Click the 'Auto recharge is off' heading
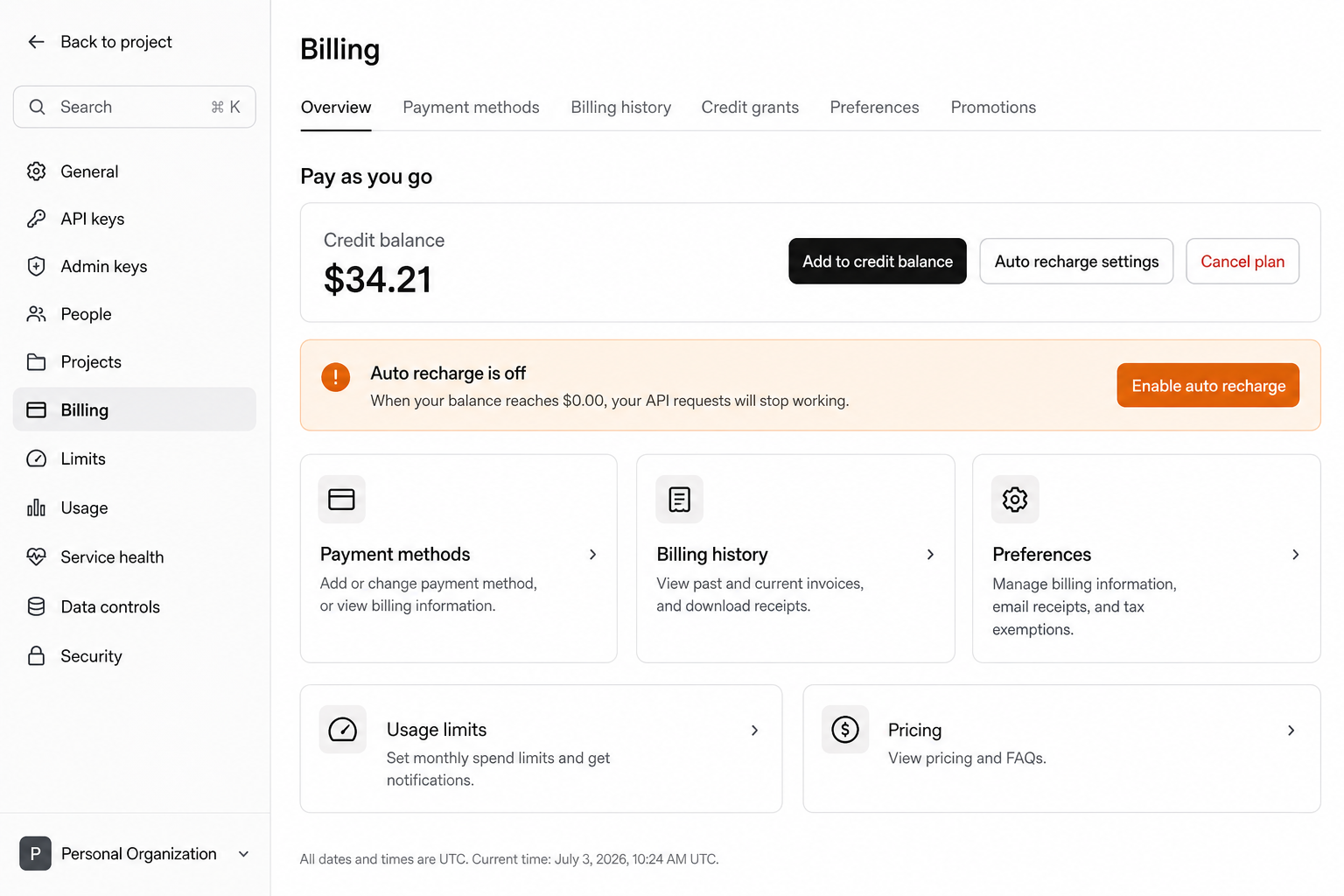This screenshot has width=1344, height=896. (x=448, y=374)
